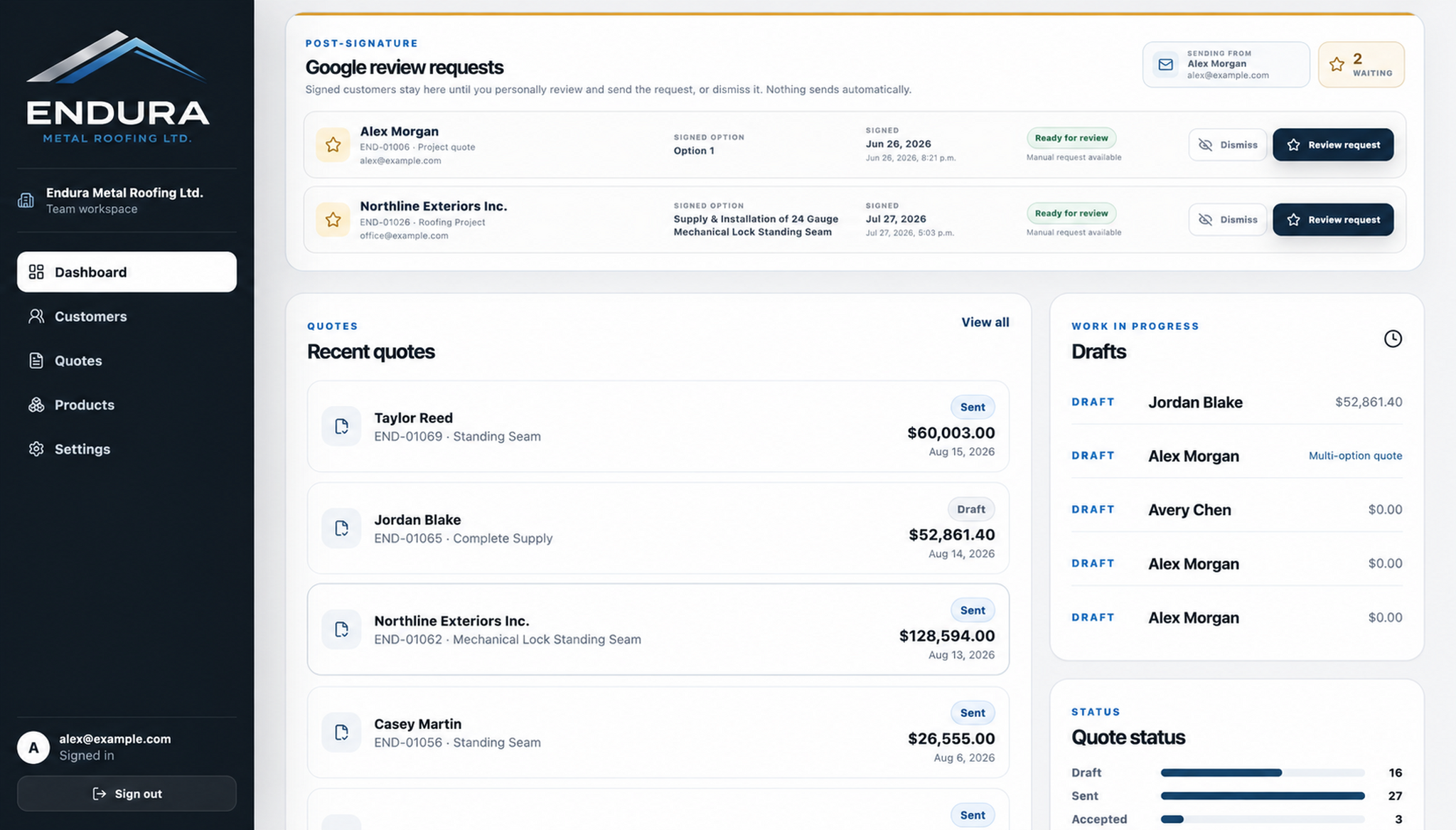Click the Products cubes icon

pyautogui.click(x=36, y=405)
